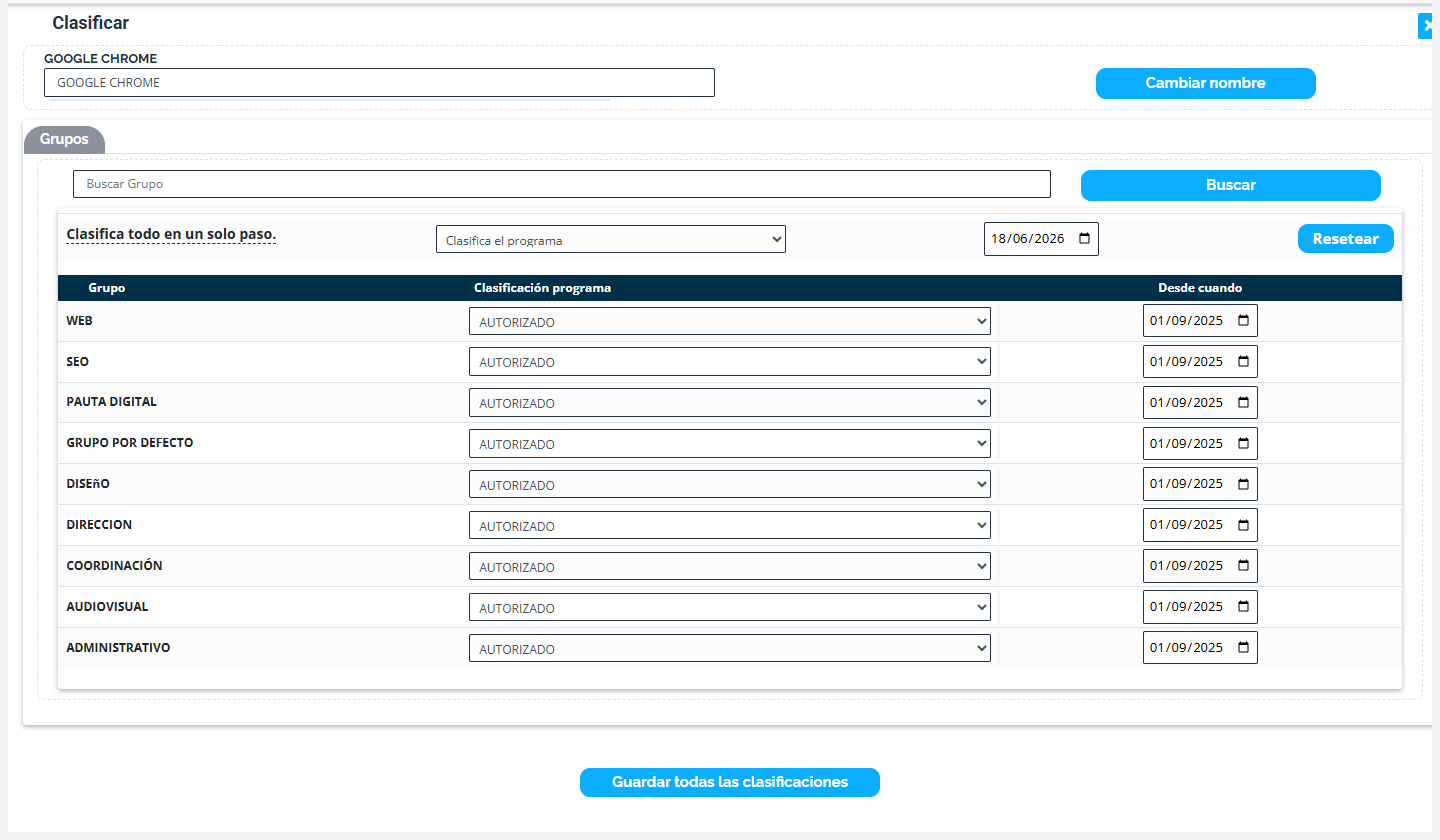1440x840 pixels.
Task: Open AUDIOVISUAL classification dropdown
Action: [x=730, y=608]
